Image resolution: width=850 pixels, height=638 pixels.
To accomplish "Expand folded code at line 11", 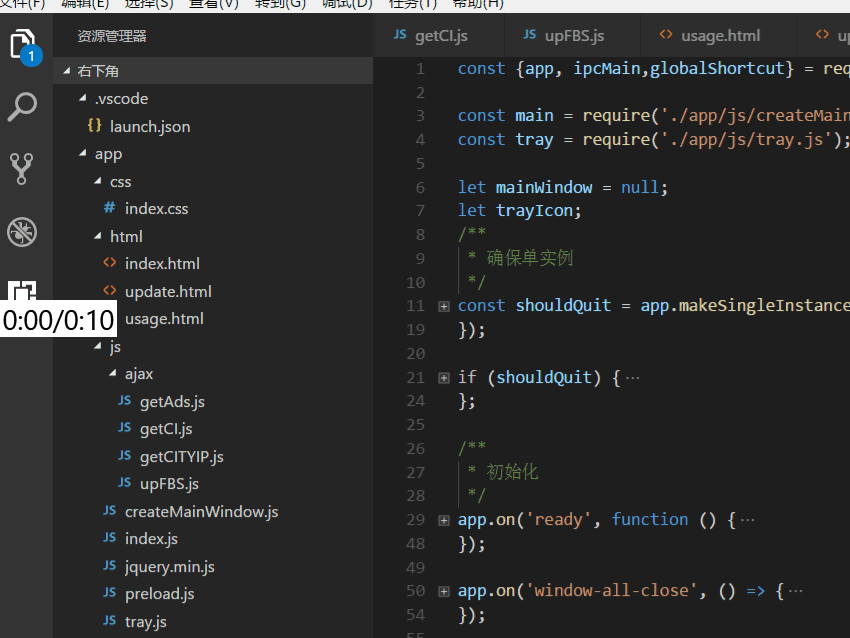I will pyautogui.click(x=444, y=306).
